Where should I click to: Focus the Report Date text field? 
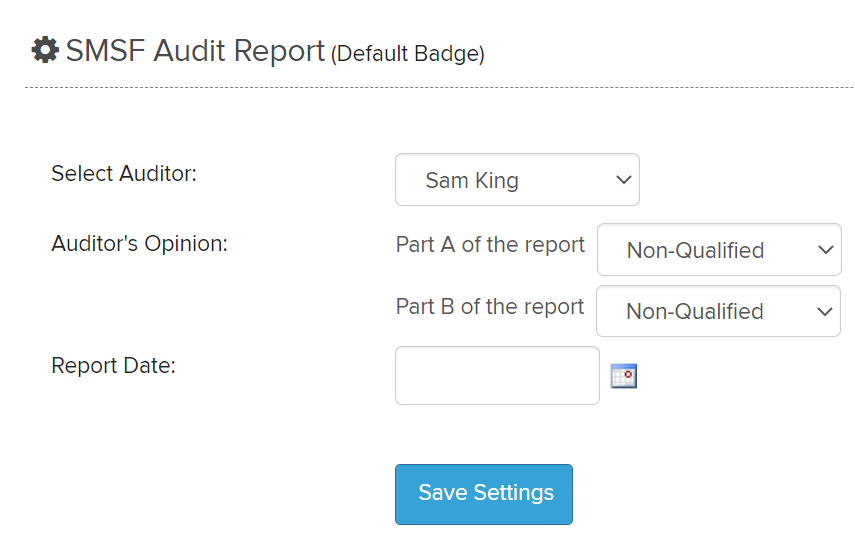497,376
